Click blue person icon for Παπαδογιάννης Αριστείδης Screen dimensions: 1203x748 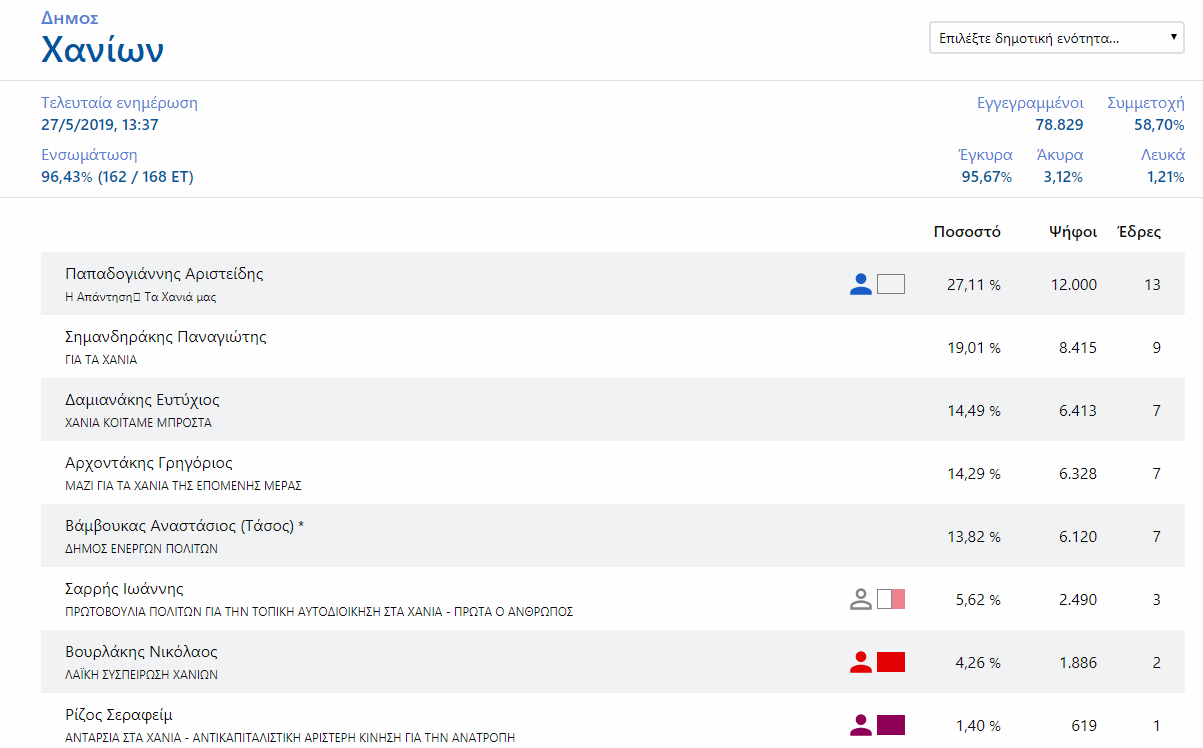[861, 284]
